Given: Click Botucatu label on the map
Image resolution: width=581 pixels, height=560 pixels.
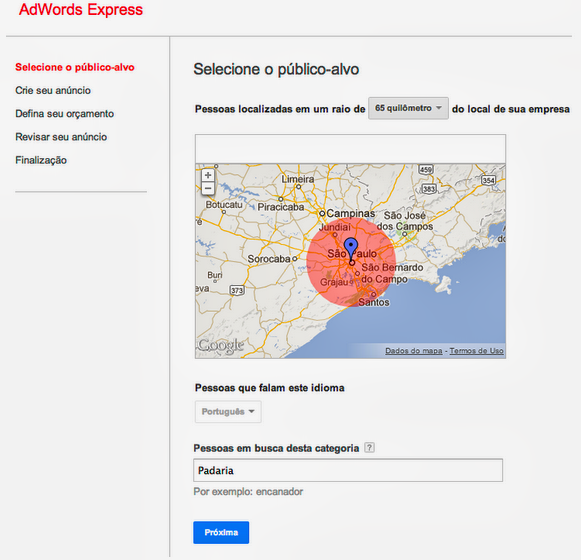Looking at the screenshot, I should (224, 205).
